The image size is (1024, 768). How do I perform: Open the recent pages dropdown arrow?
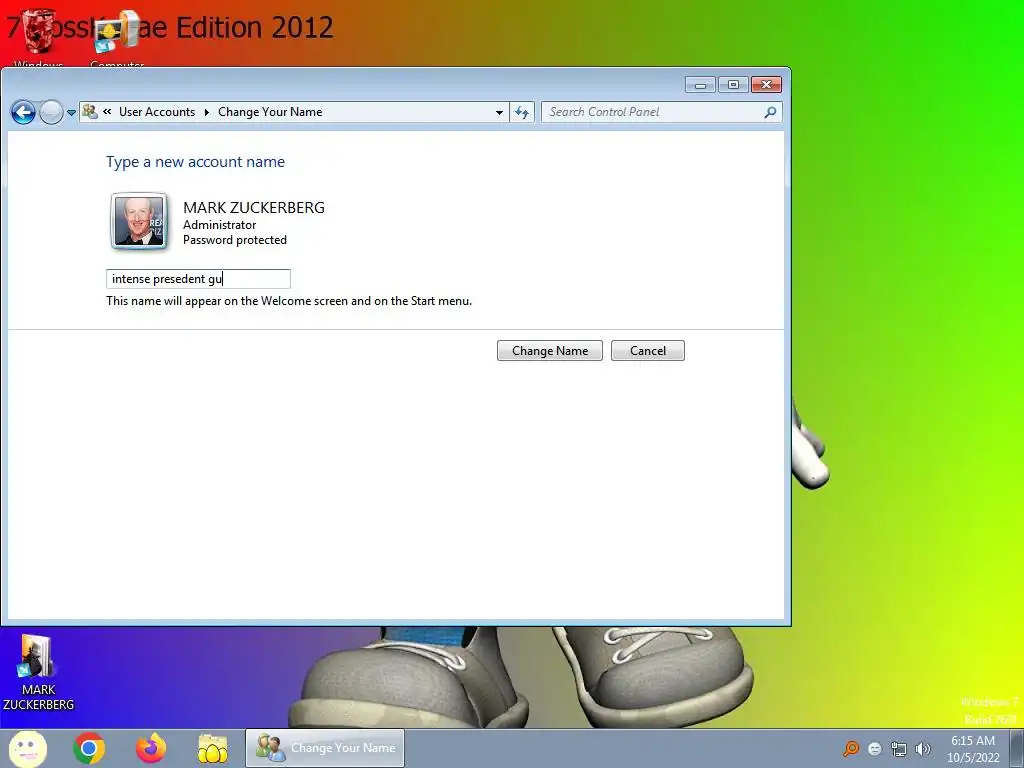point(71,113)
